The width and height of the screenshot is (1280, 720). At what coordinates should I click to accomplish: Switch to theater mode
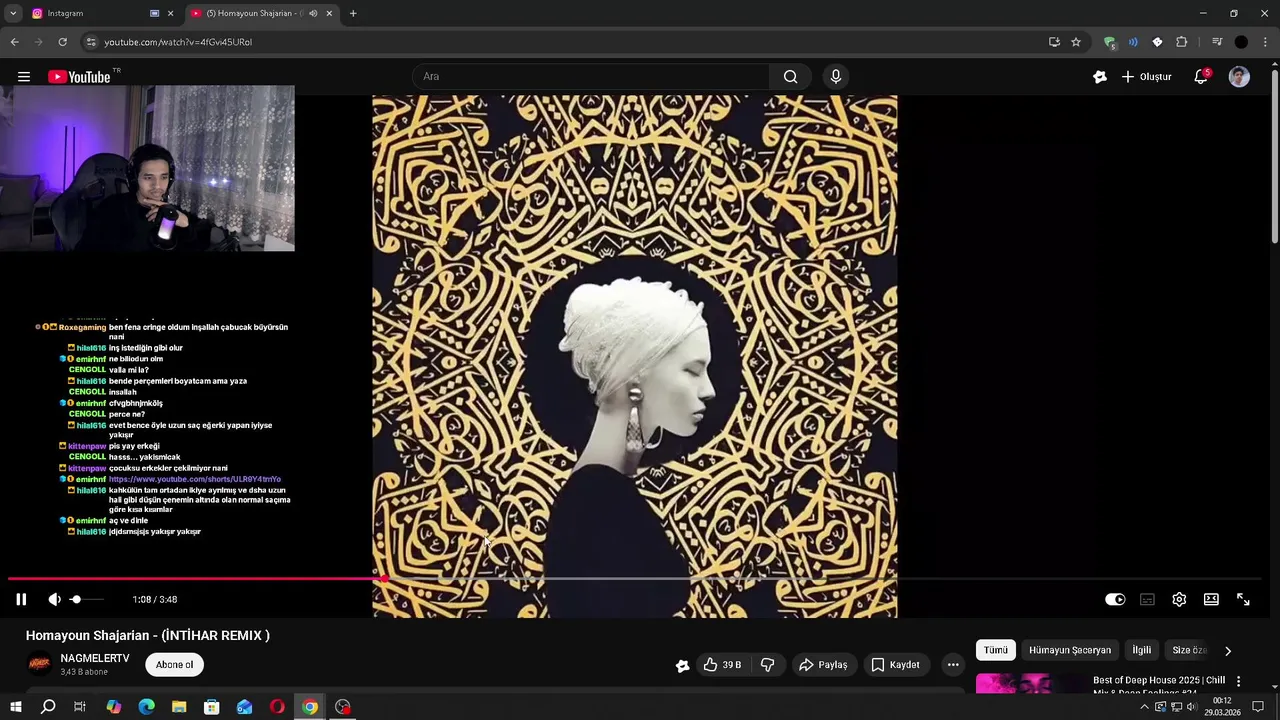point(1211,599)
